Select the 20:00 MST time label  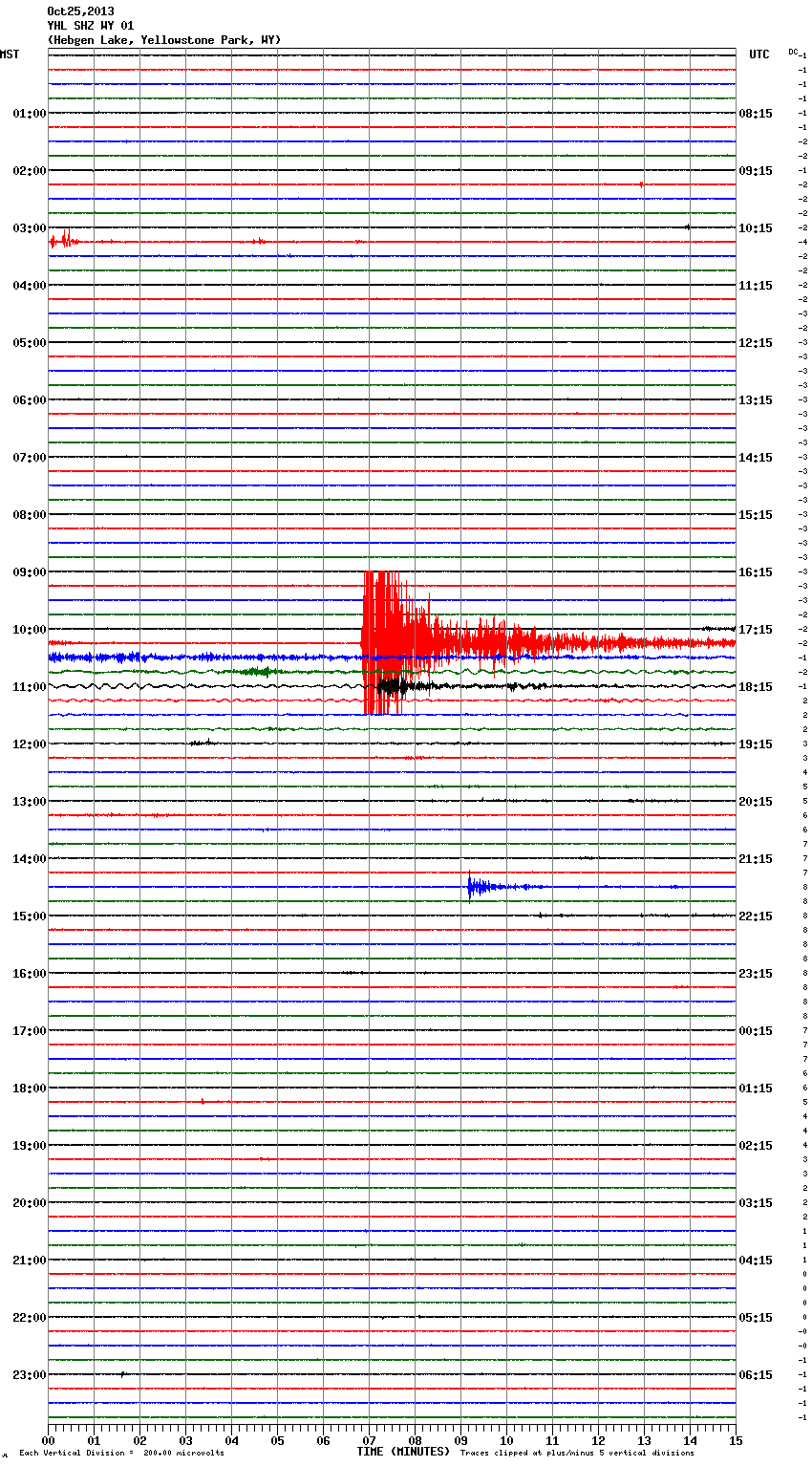tap(29, 1203)
